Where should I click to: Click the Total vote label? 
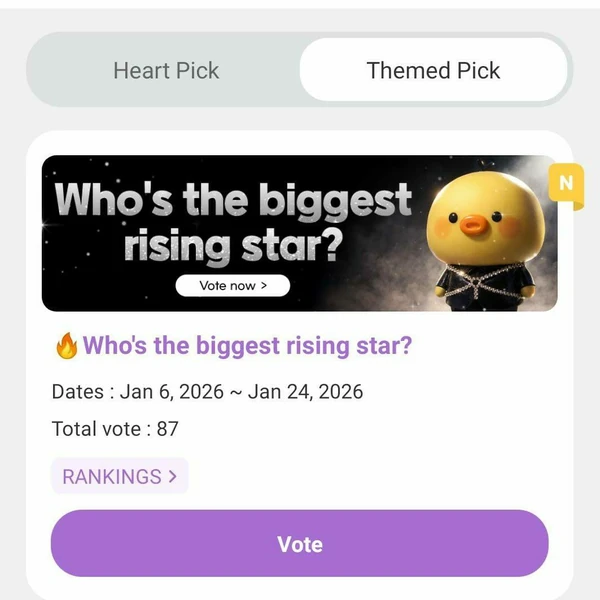[98, 429]
